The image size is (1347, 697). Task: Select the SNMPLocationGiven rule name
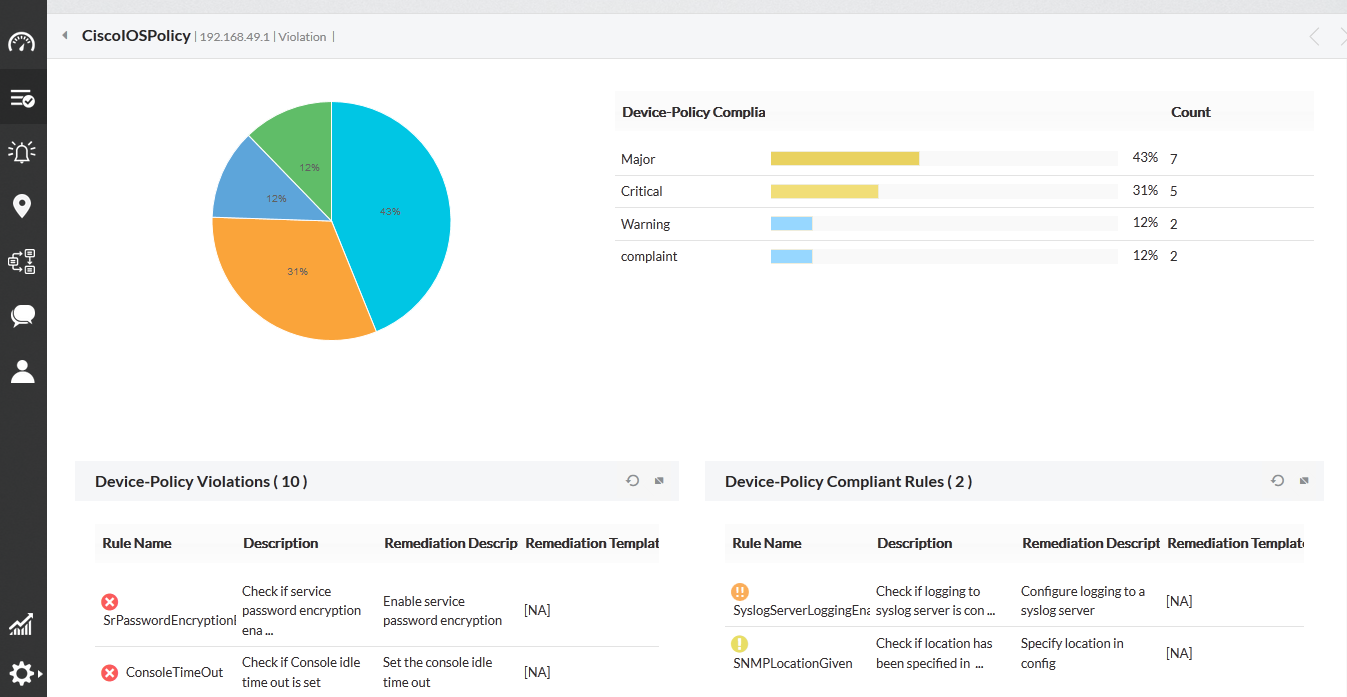point(793,663)
